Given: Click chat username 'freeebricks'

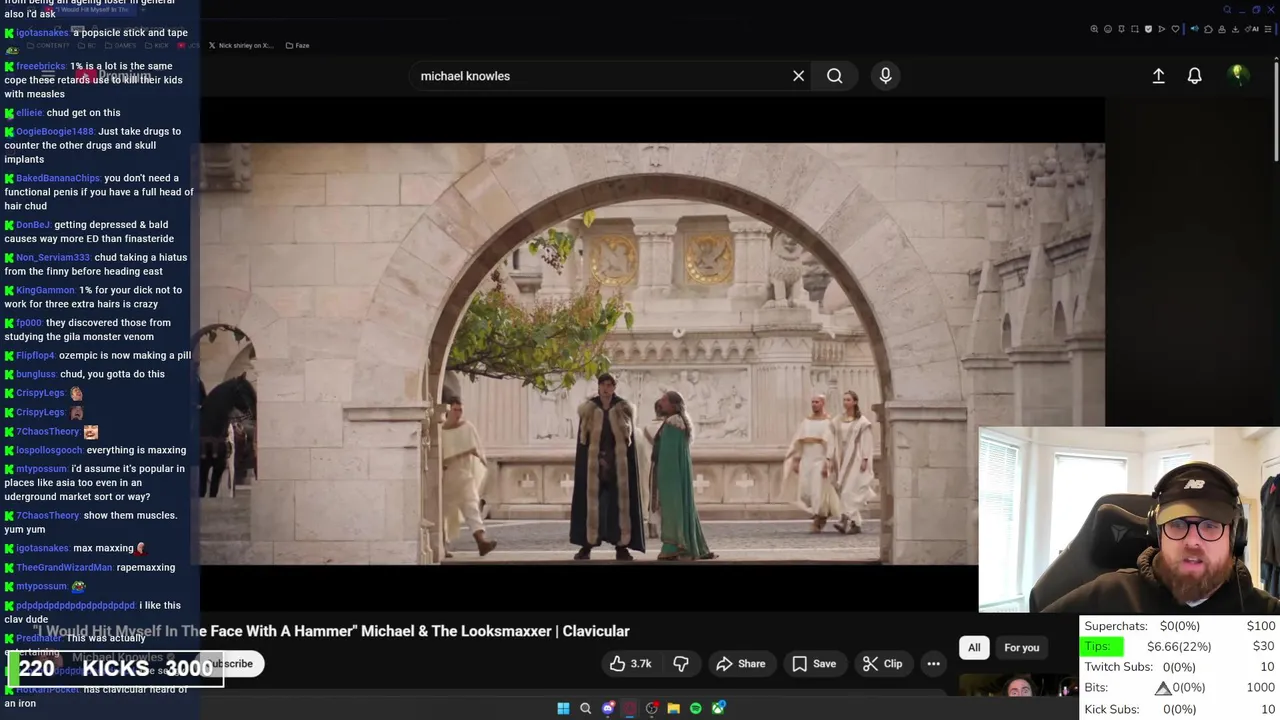Looking at the screenshot, I should (40, 66).
